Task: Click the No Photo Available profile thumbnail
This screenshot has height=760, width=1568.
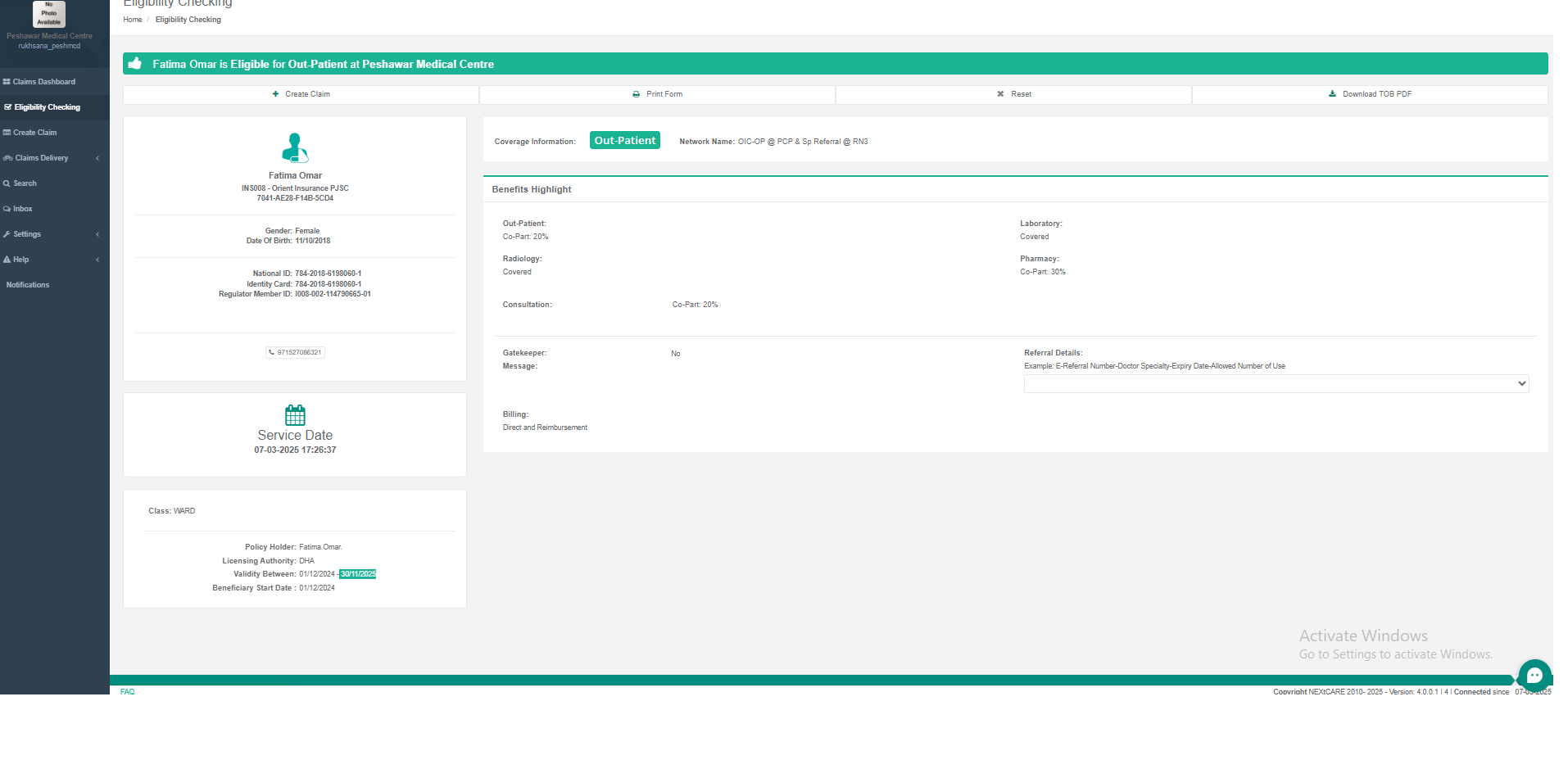Action: (x=49, y=14)
